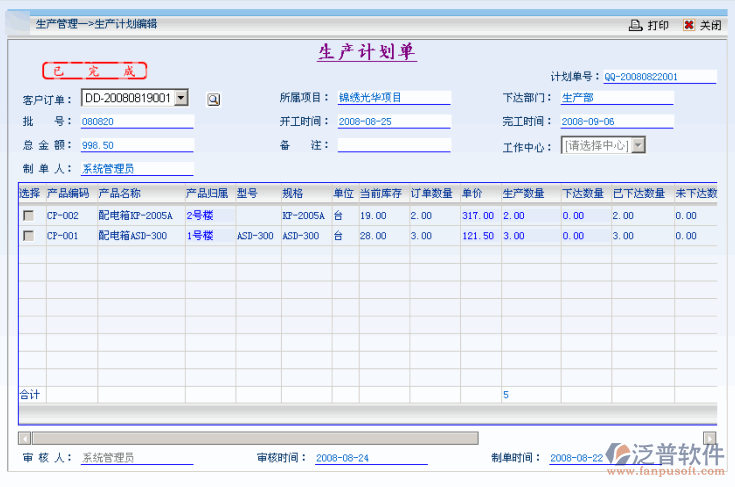Click the magnifier search icon beside 客户订单
The image size is (735, 487).
click(x=213, y=99)
